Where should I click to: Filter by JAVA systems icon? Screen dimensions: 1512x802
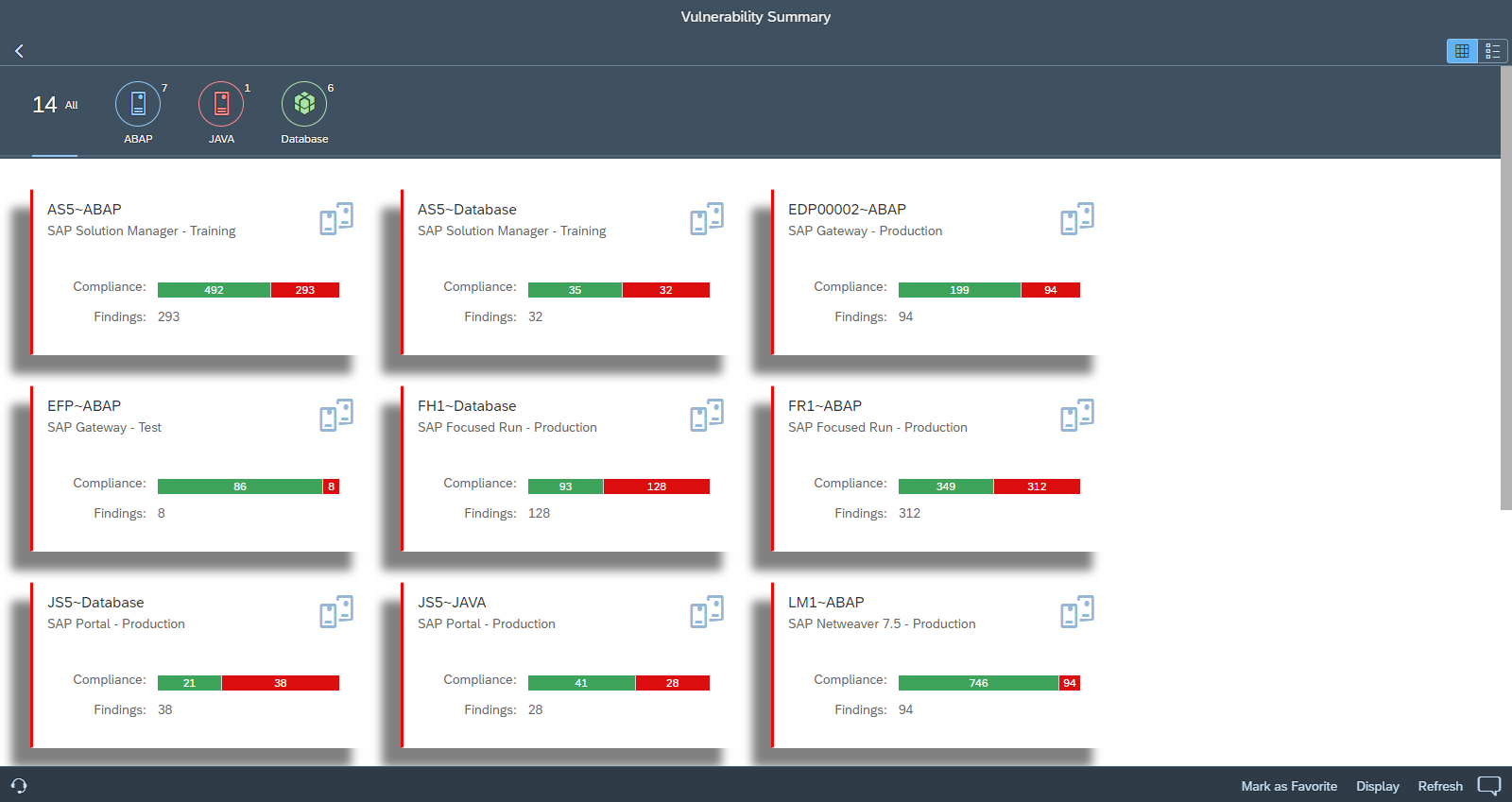221,104
